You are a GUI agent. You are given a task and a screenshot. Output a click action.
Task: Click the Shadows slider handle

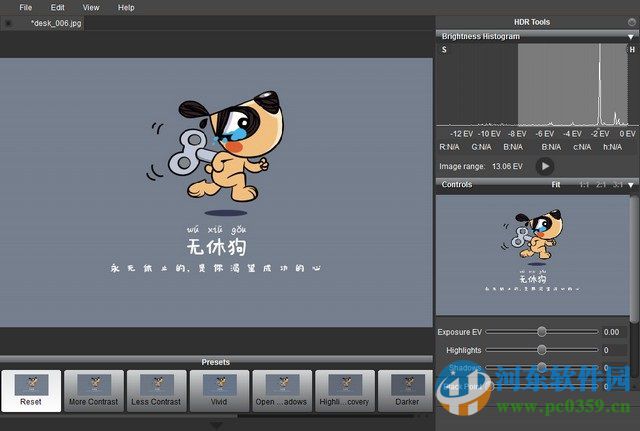coord(541,367)
